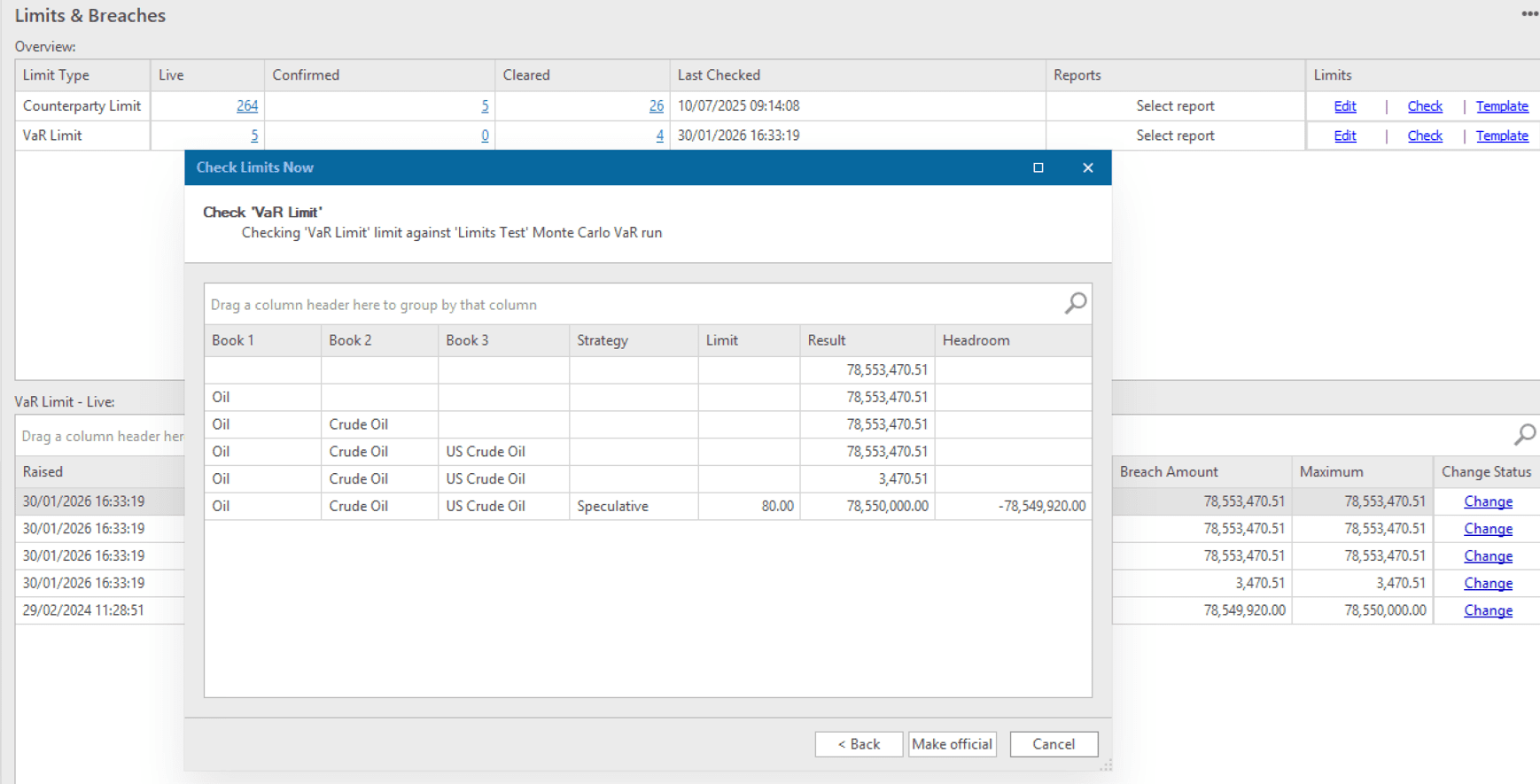Maximize the Check Limits Now dialog
This screenshot has height=784, width=1540.
point(1038,167)
